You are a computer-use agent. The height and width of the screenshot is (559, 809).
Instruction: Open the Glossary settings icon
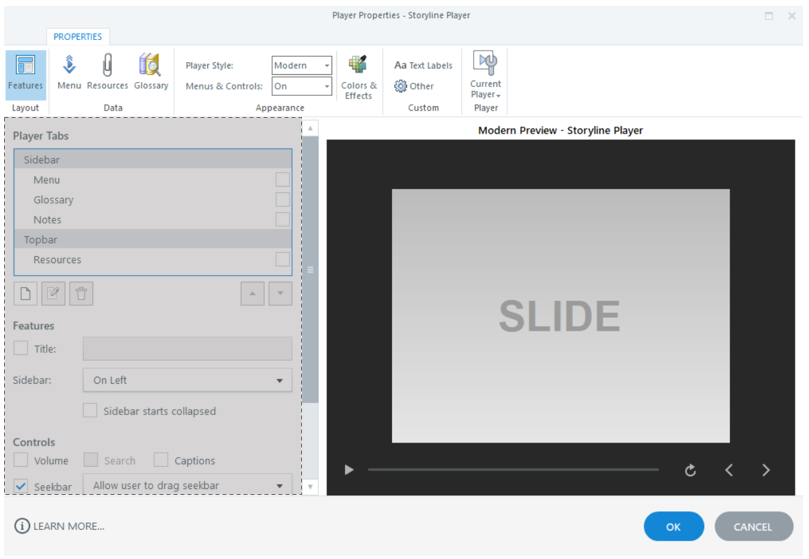point(151,72)
